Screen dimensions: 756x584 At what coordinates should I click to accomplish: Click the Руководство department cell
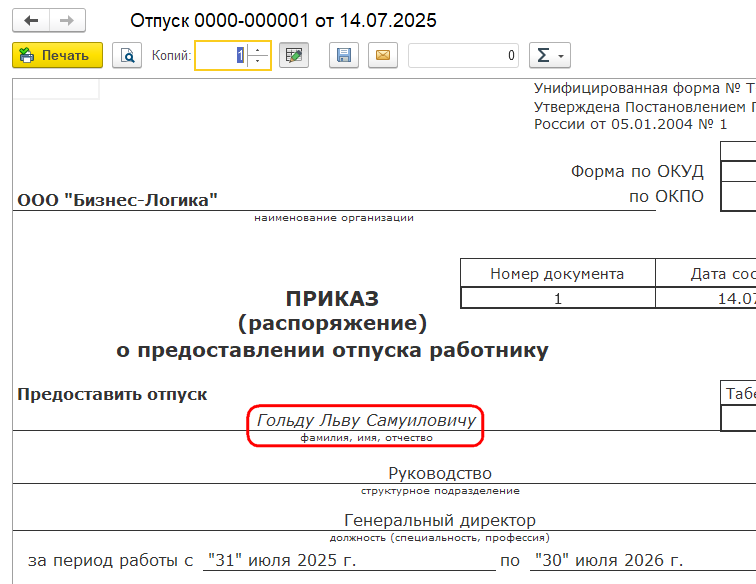(x=440, y=473)
